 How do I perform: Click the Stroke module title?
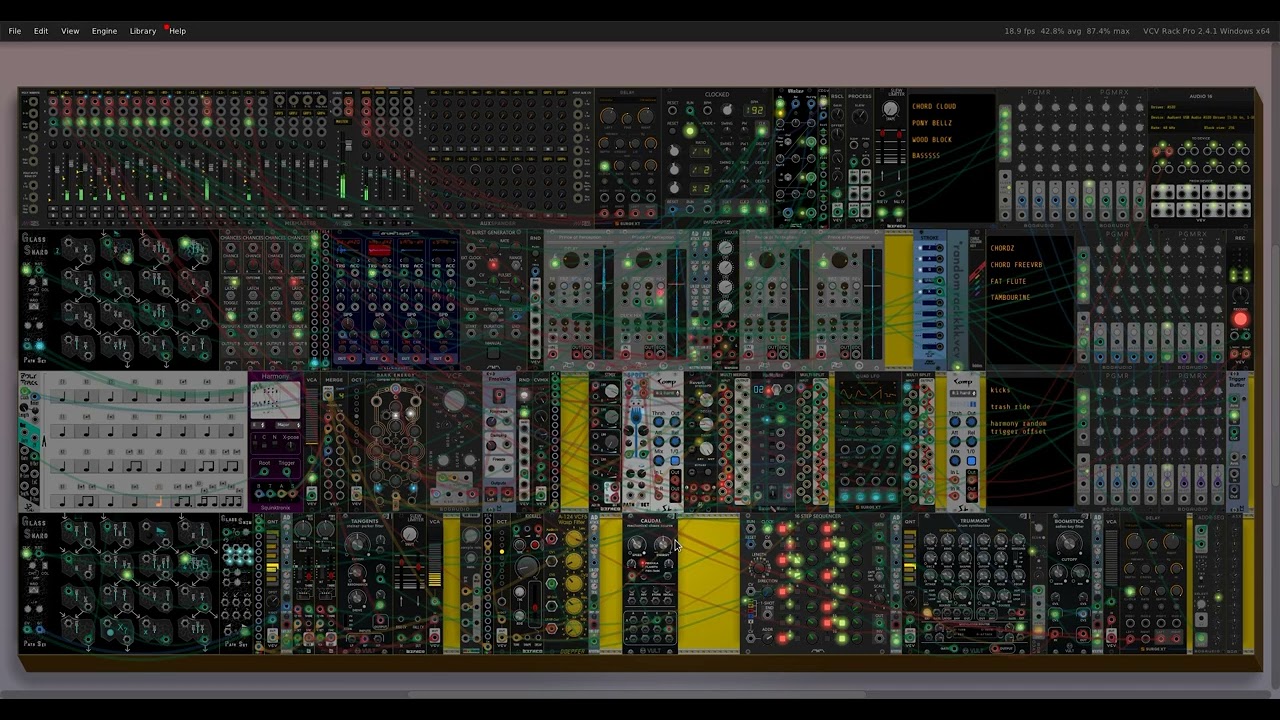click(x=928, y=240)
